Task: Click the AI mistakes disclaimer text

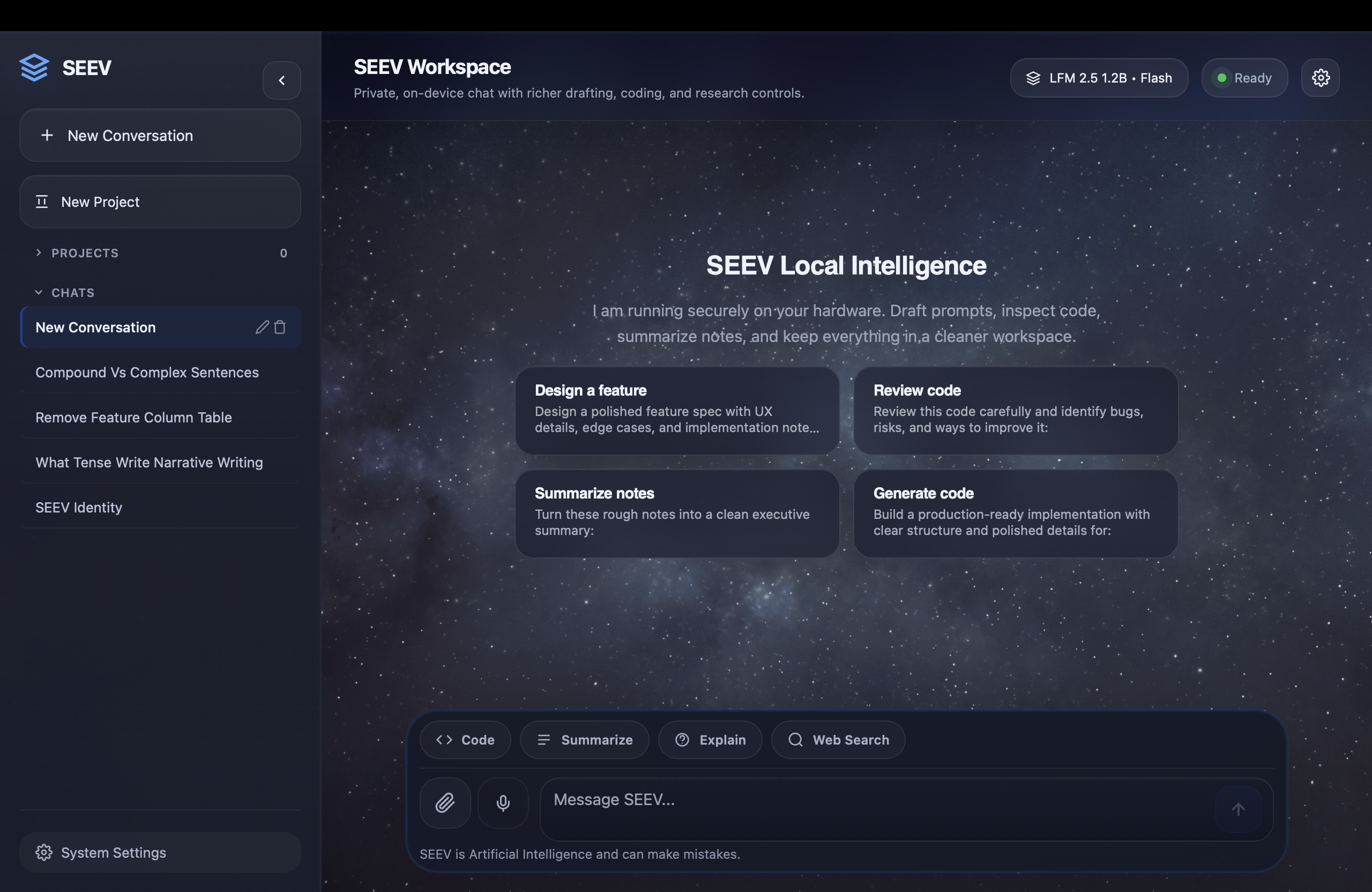Action: pyautogui.click(x=580, y=854)
